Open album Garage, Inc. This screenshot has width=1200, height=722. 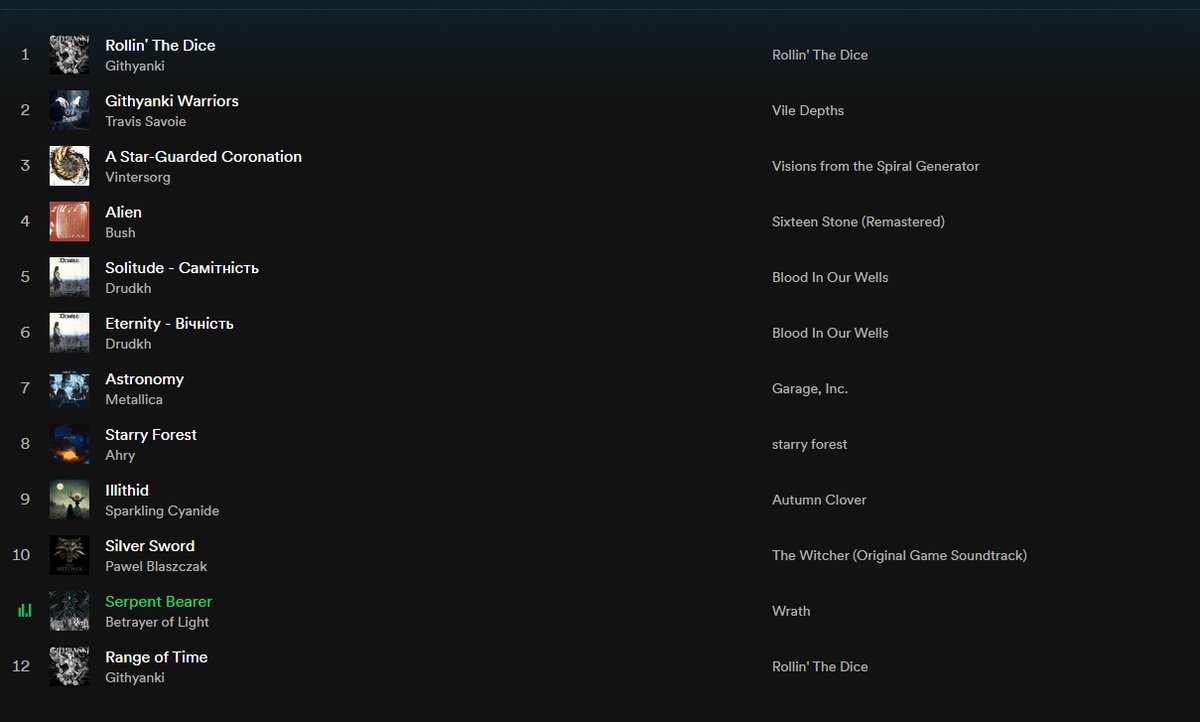click(810, 388)
